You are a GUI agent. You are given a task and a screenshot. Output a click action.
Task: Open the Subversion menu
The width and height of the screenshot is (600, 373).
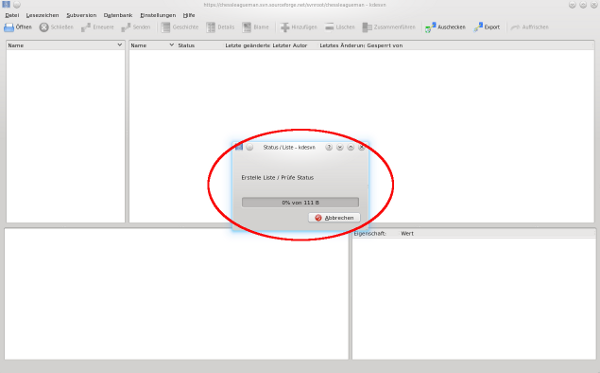81,15
